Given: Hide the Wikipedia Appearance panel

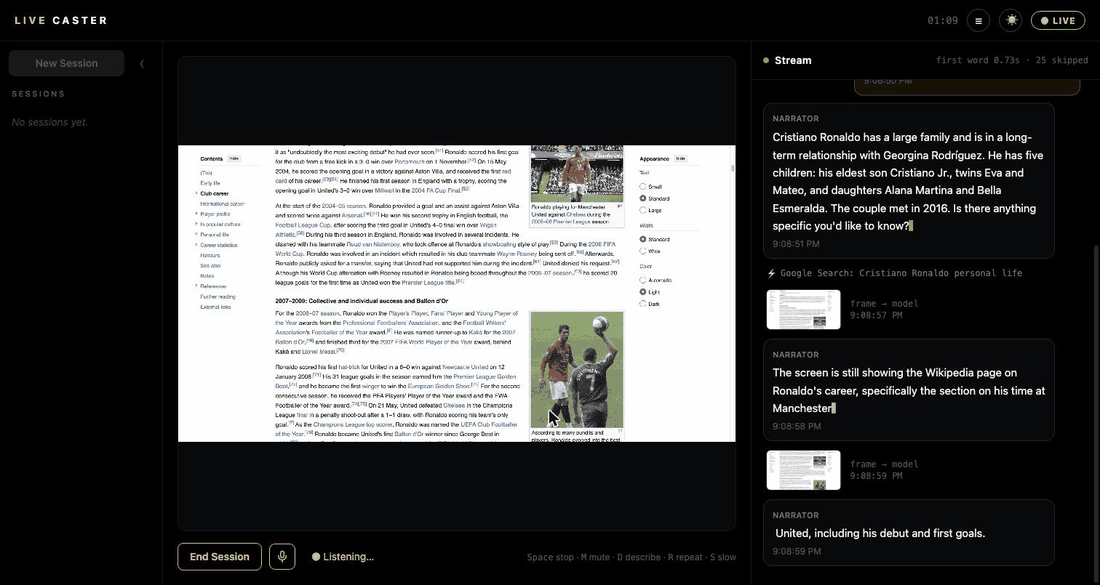Looking at the screenshot, I should click(680, 159).
